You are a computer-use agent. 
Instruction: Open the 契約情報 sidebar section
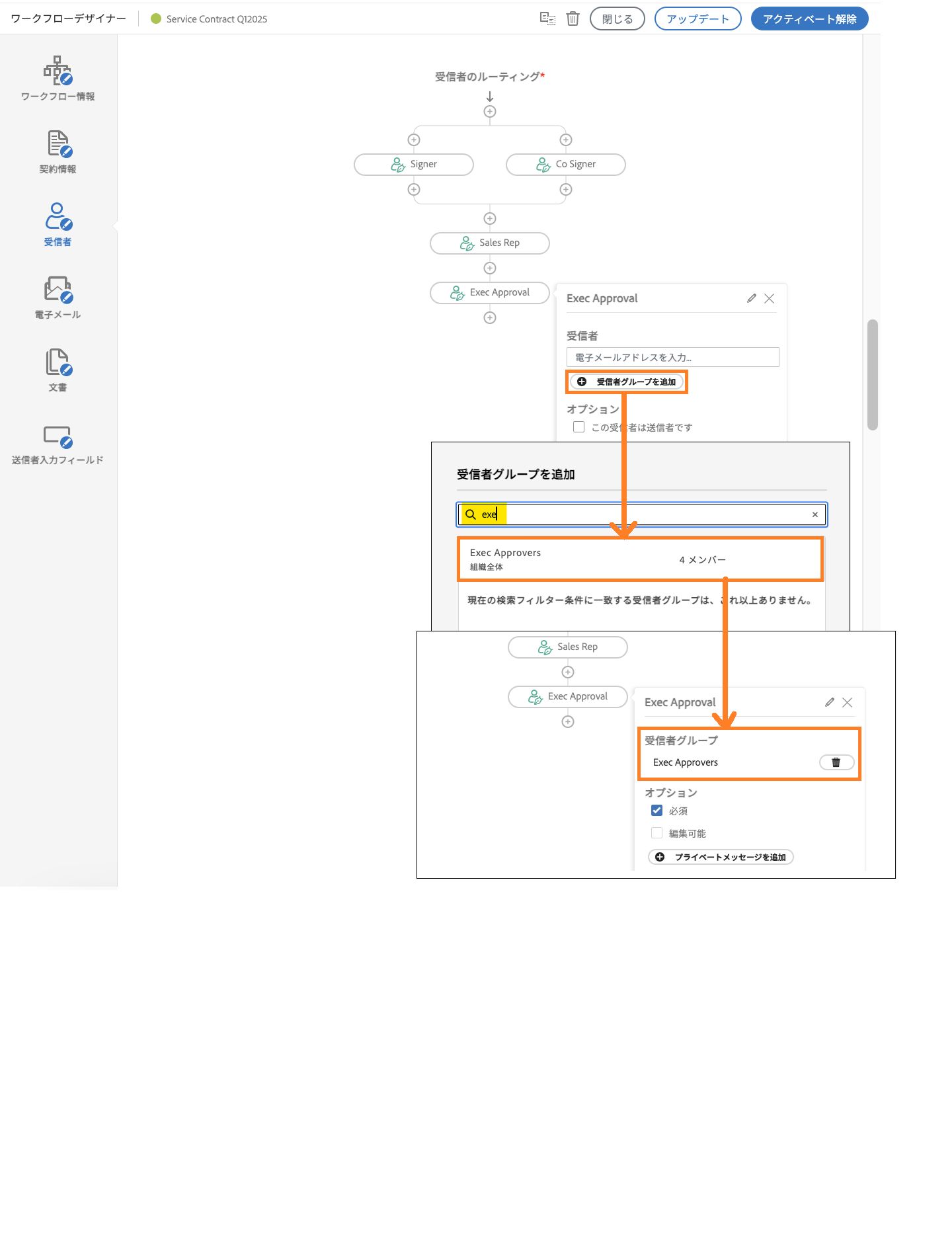click(x=58, y=152)
